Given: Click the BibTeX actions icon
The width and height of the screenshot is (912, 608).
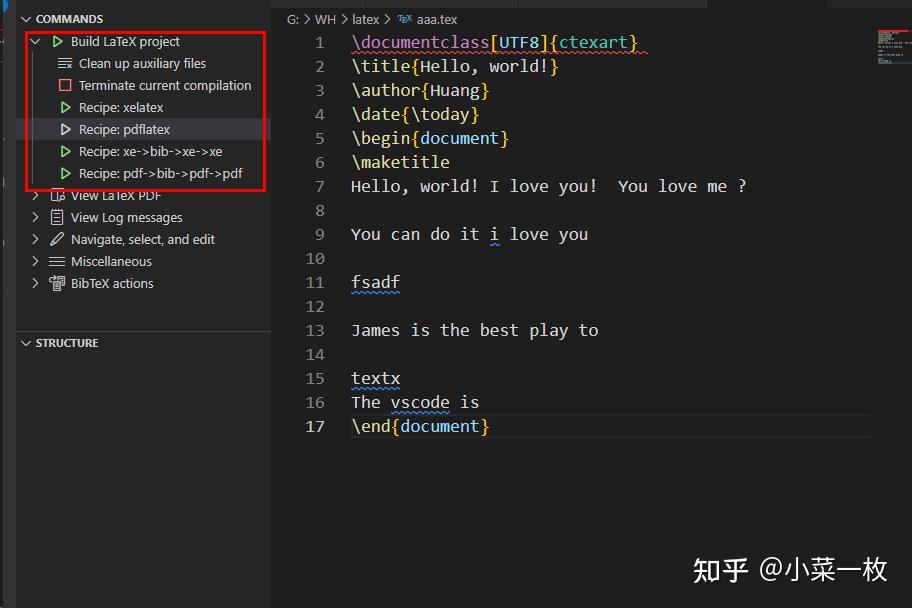Looking at the screenshot, I should point(55,283).
